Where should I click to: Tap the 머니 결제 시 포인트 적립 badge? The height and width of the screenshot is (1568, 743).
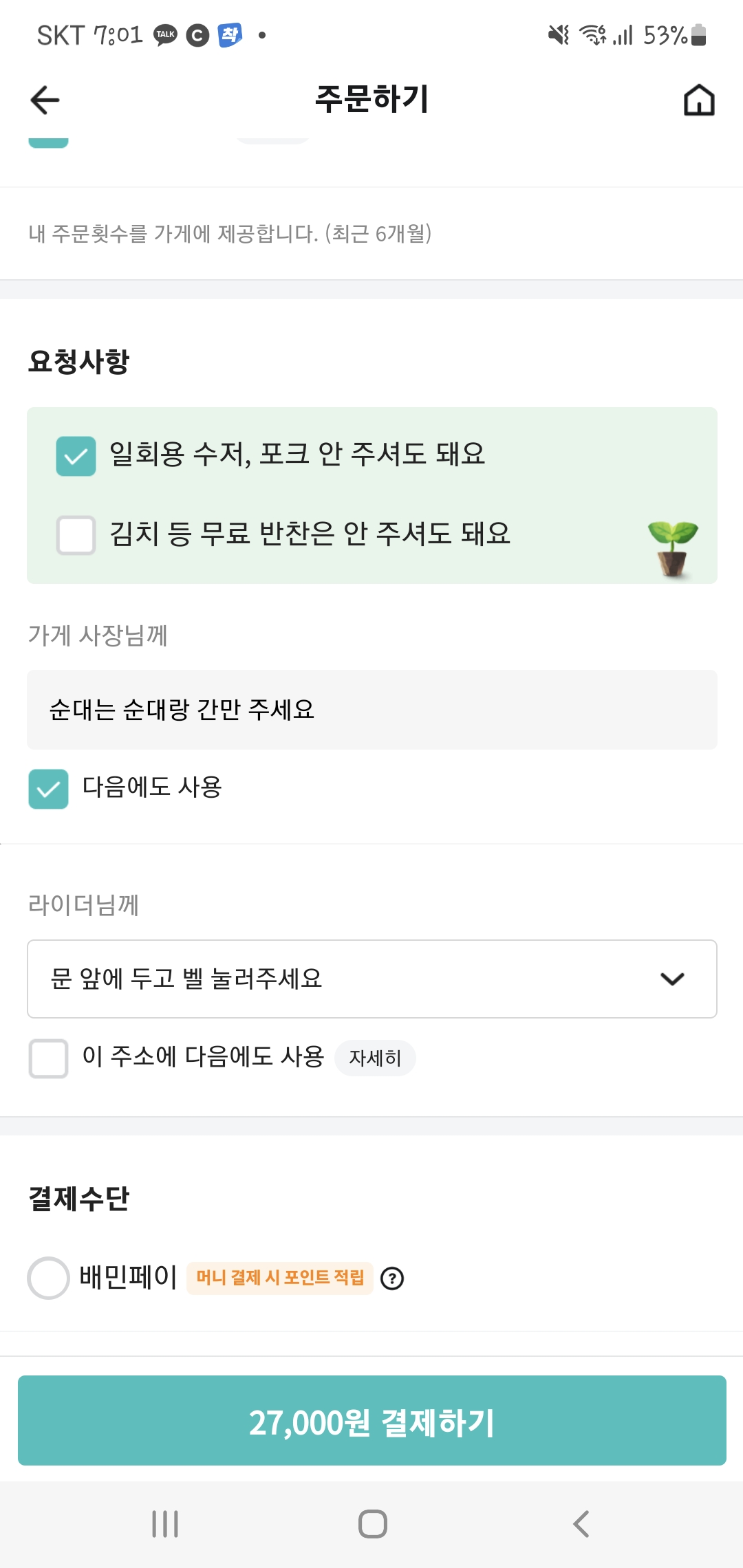coord(280,1278)
